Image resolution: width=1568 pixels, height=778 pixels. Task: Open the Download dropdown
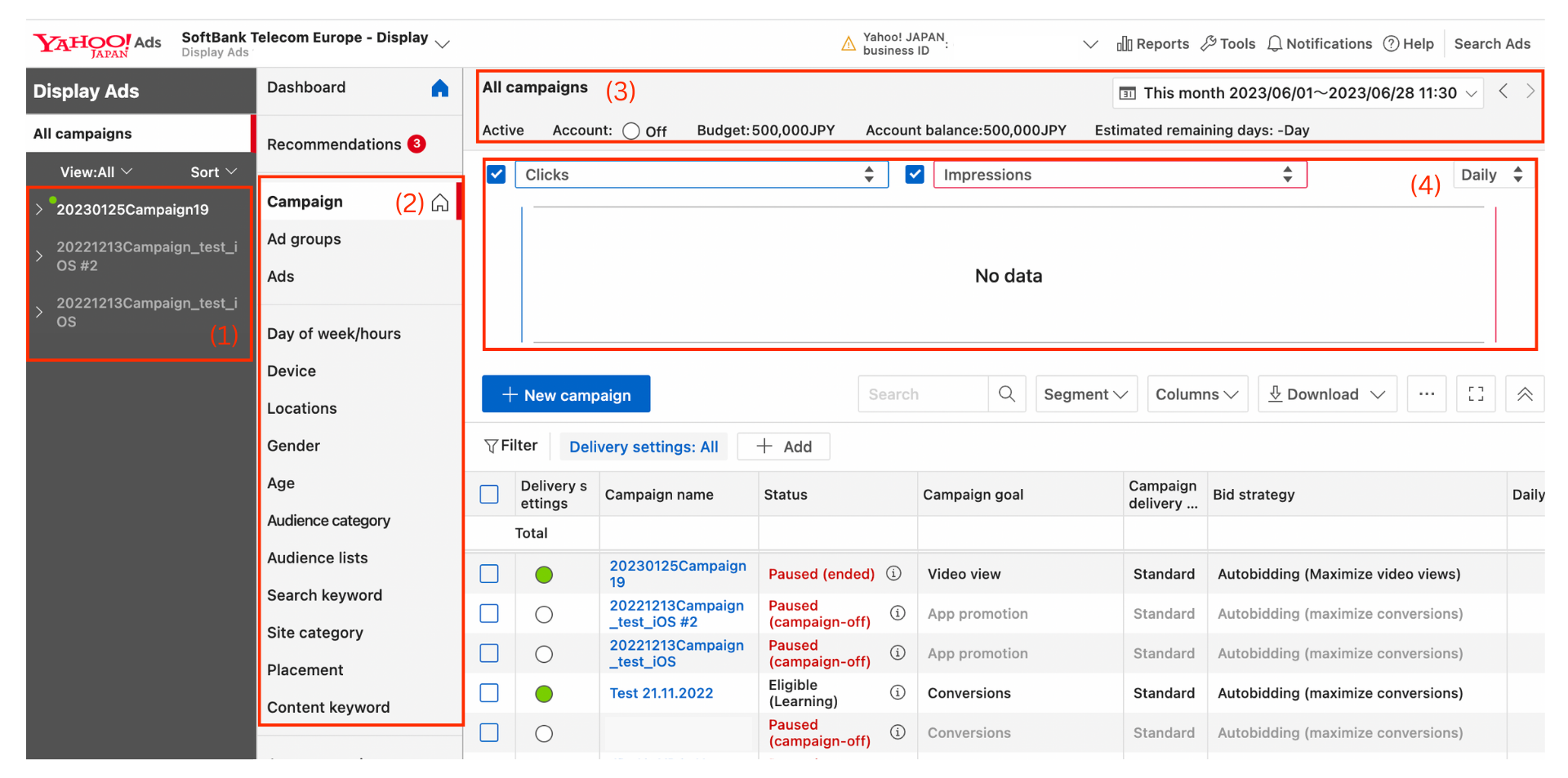1327,394
